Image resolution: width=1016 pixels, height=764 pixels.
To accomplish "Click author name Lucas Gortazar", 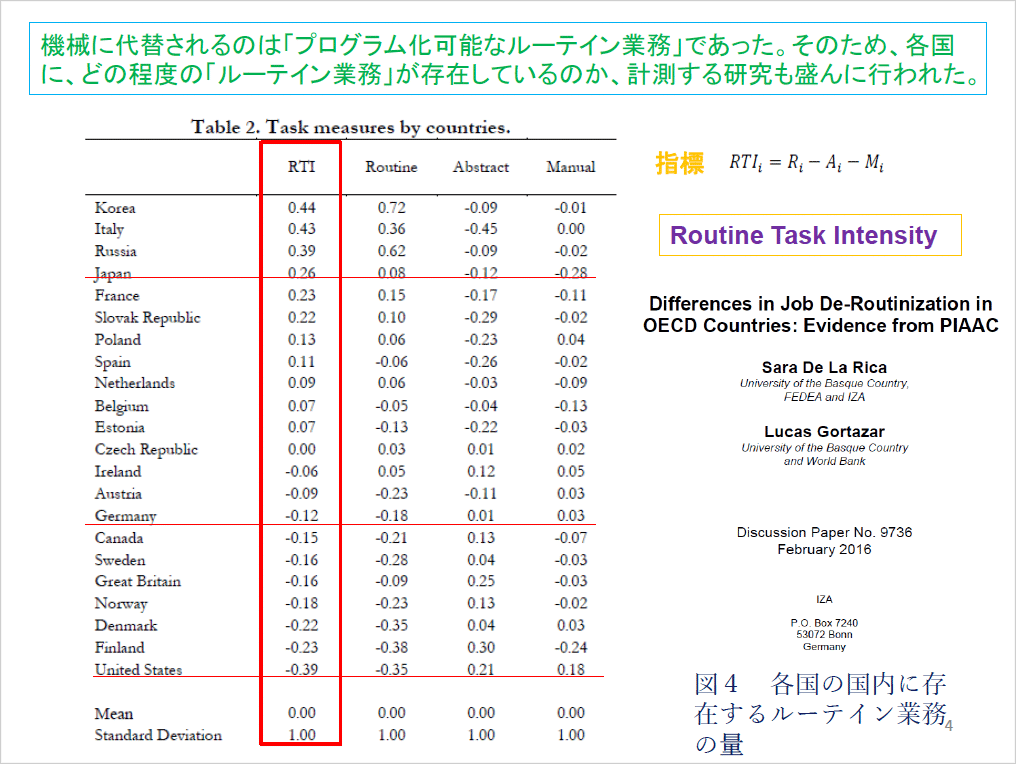I will 824,432.
